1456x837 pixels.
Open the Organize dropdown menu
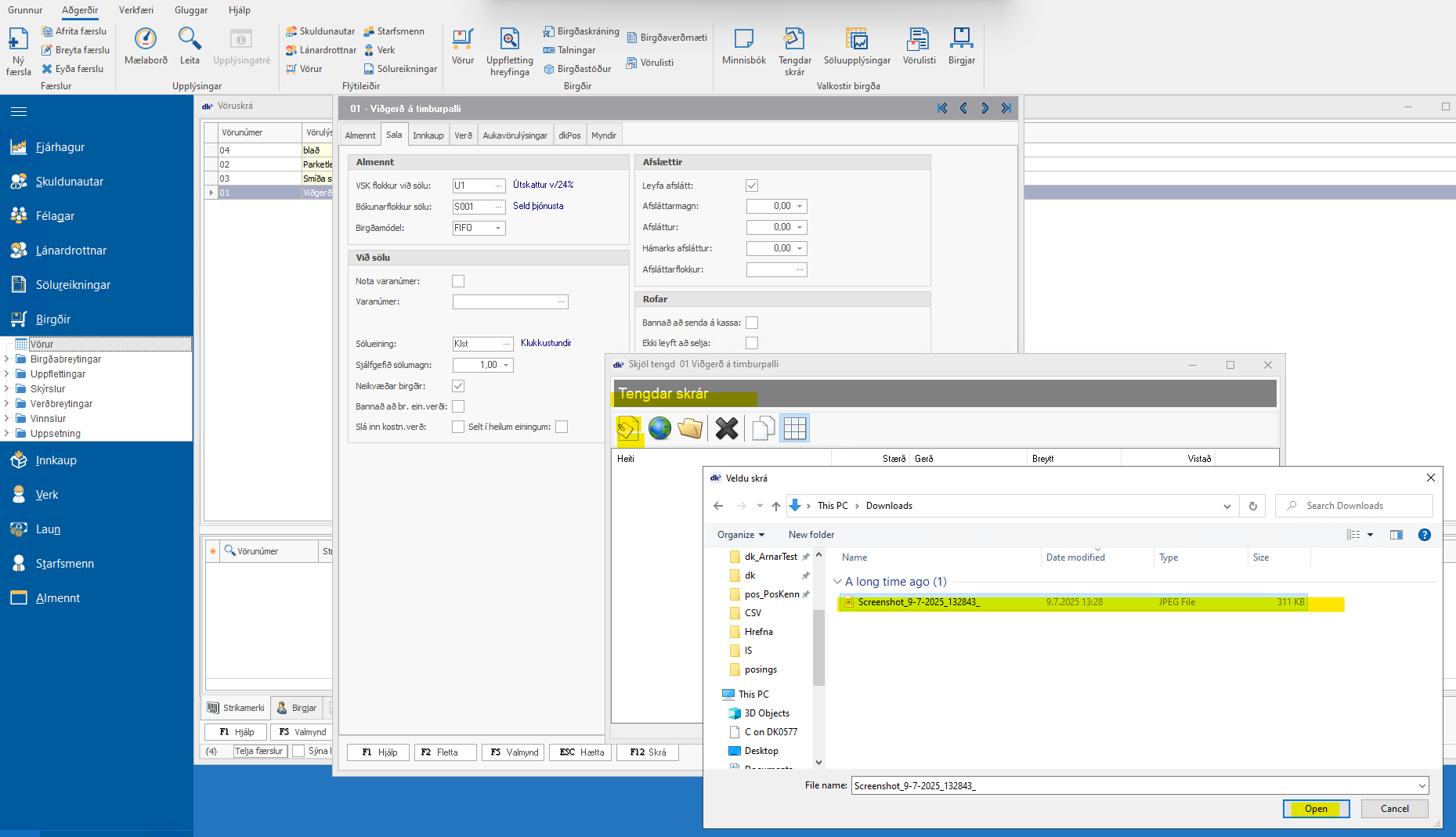pos(740,535)
